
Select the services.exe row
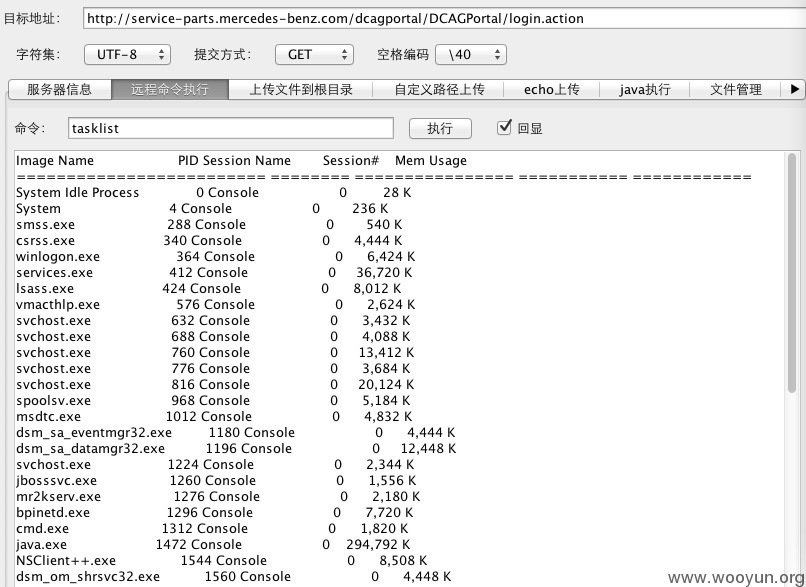[x=214, y=272]
